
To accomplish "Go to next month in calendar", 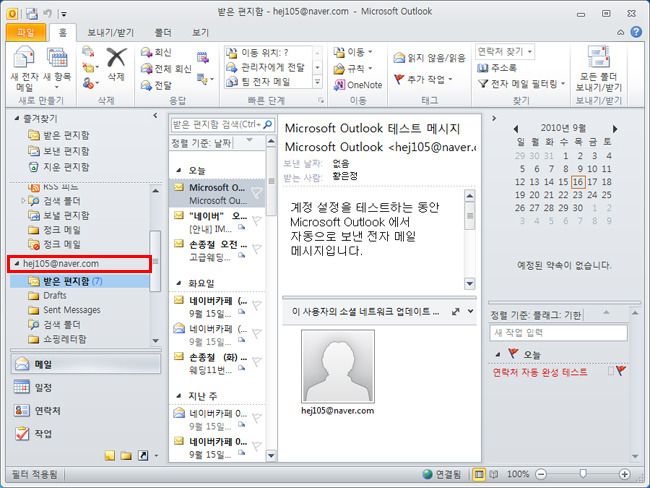I will [615, 129].
